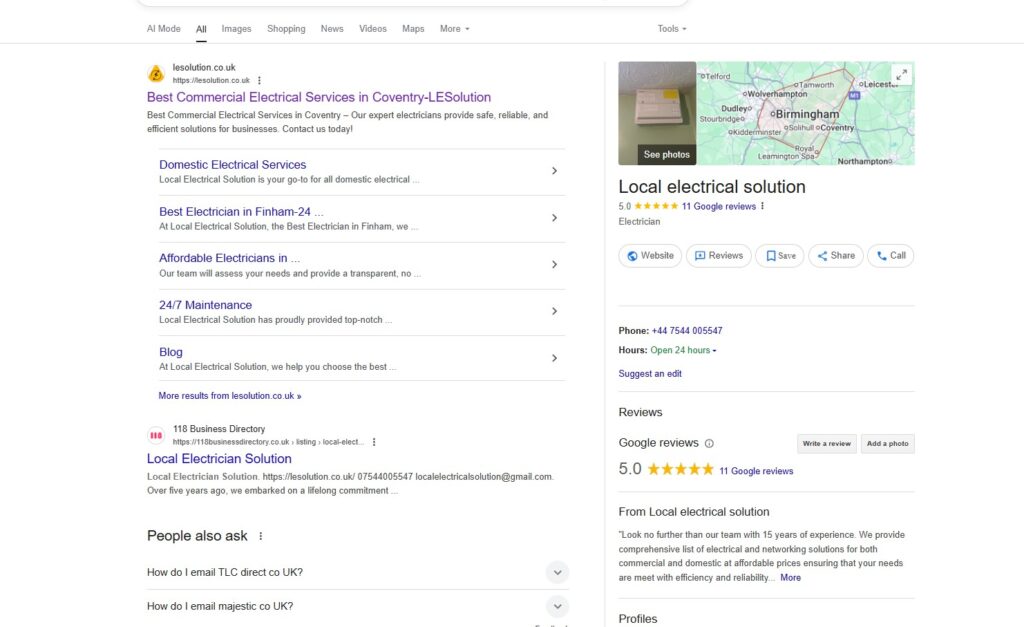Switch to the AI Mode tab

[163, 29]
